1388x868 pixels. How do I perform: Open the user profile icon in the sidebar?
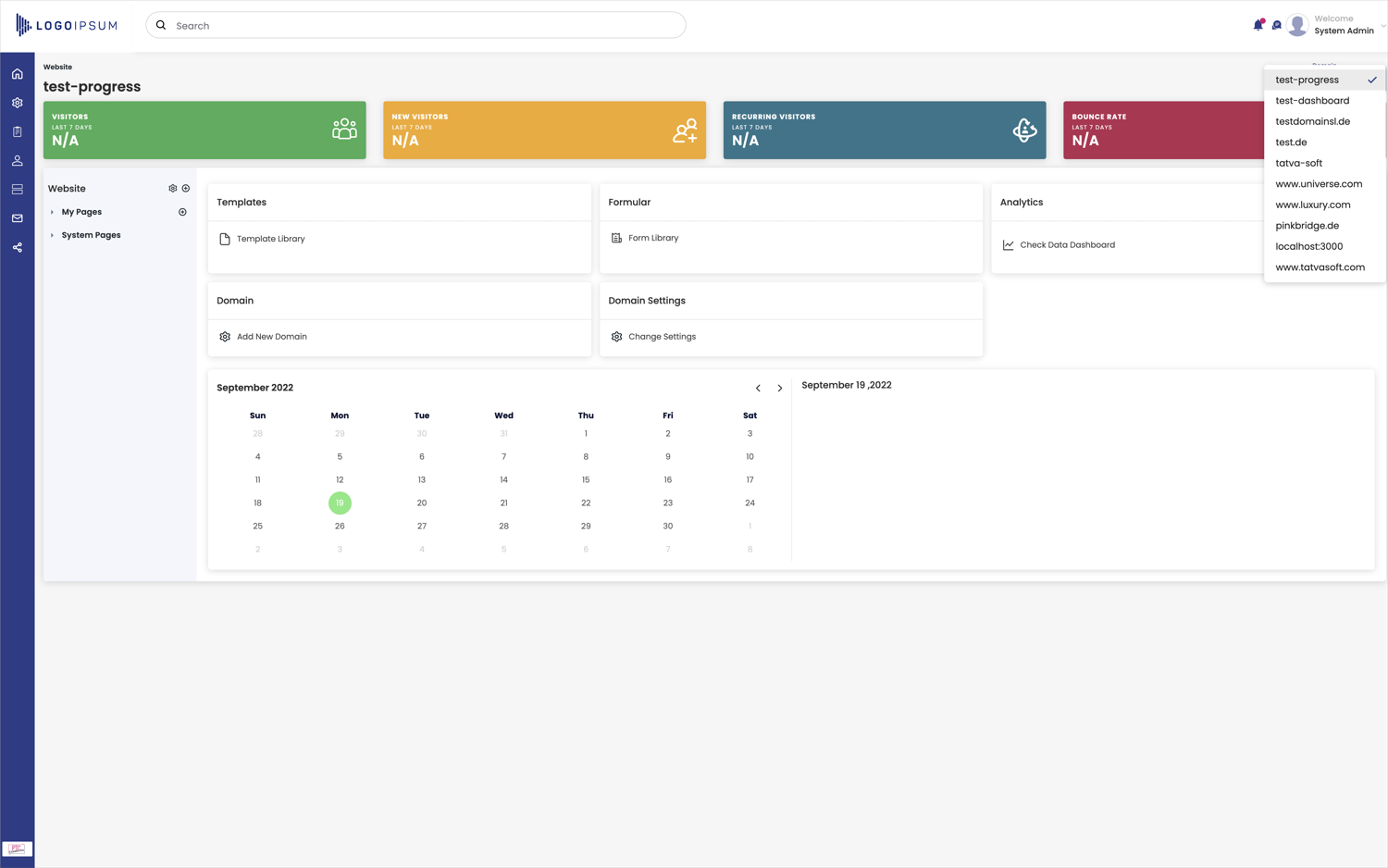coord(18,161)
